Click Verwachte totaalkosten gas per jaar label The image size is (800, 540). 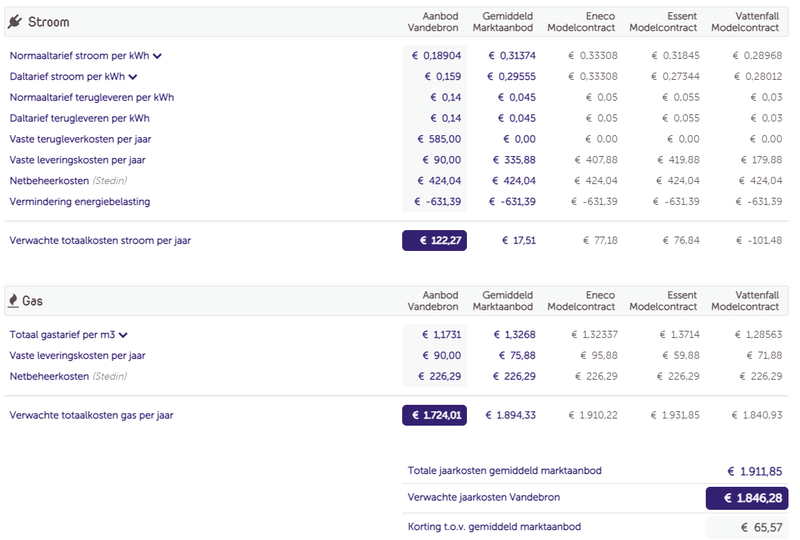(x=91, y=415)
